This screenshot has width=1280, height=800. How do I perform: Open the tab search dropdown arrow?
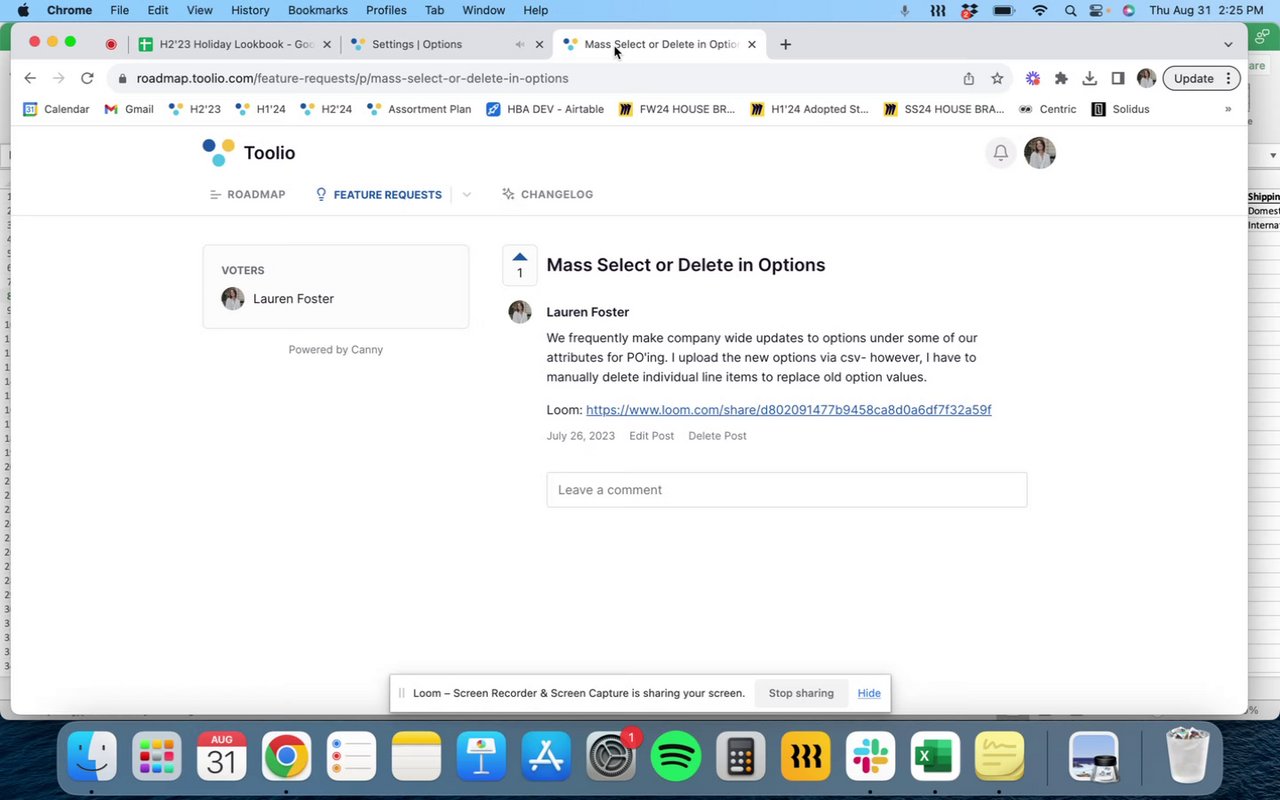[1228, 44]
